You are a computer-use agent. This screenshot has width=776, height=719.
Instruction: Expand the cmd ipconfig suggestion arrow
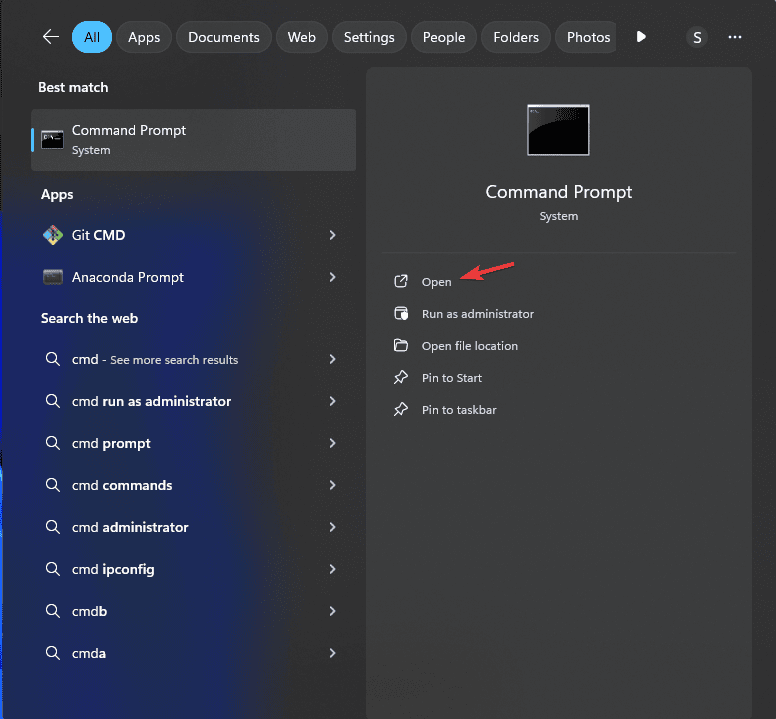332,569
